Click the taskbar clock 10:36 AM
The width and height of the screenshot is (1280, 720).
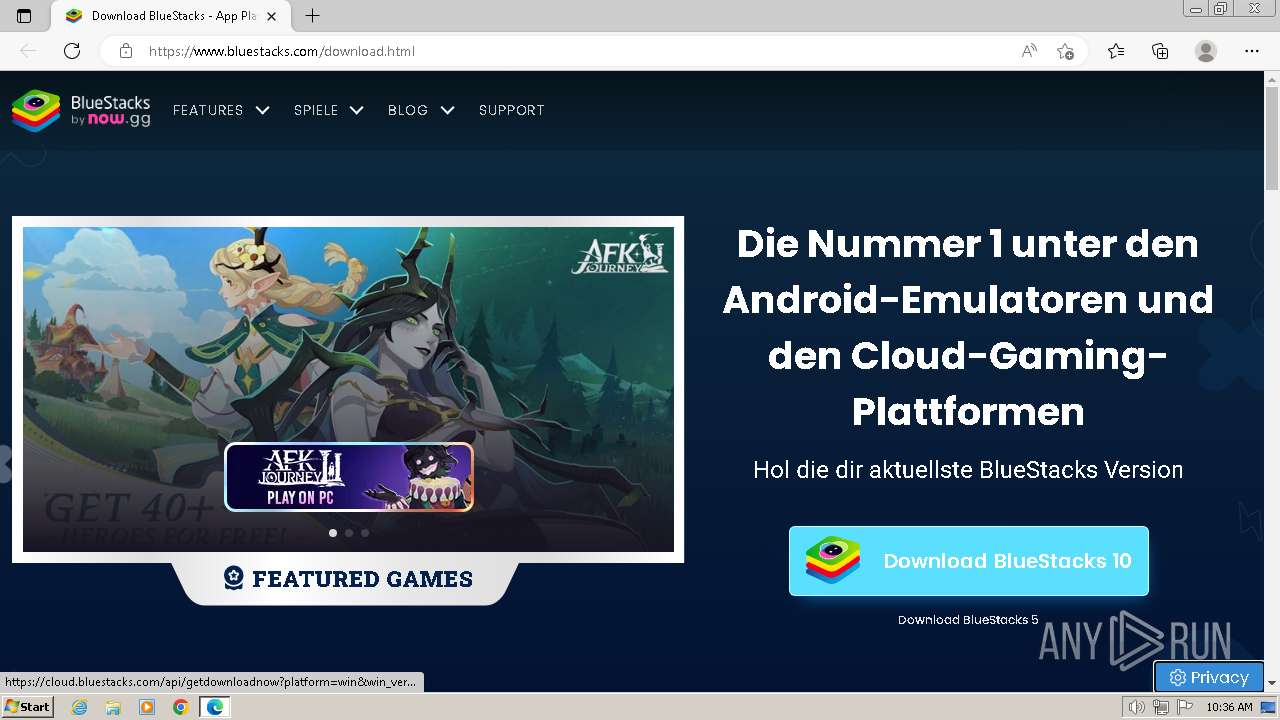[x=1229, y=707]
